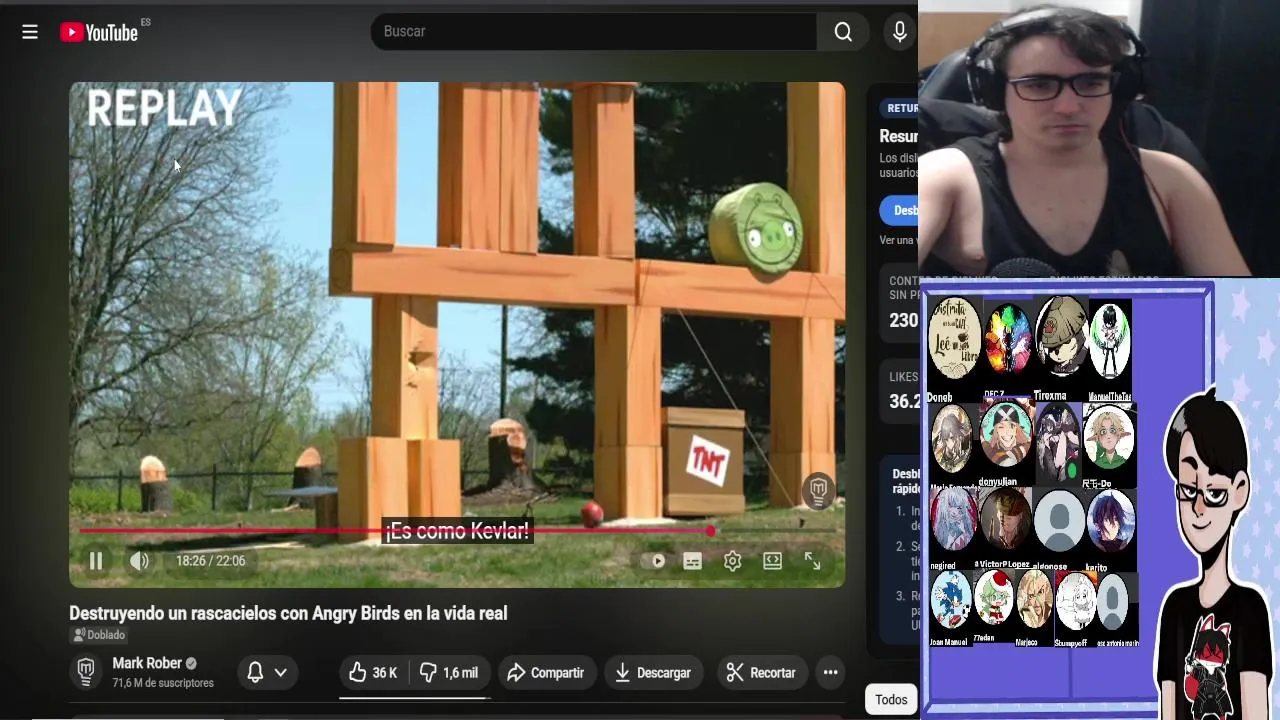Image resolution: width=1280 pixels, height=720 pixels.
Task: Click the karito avatar in overlay
Action: tap(1110, 522)
